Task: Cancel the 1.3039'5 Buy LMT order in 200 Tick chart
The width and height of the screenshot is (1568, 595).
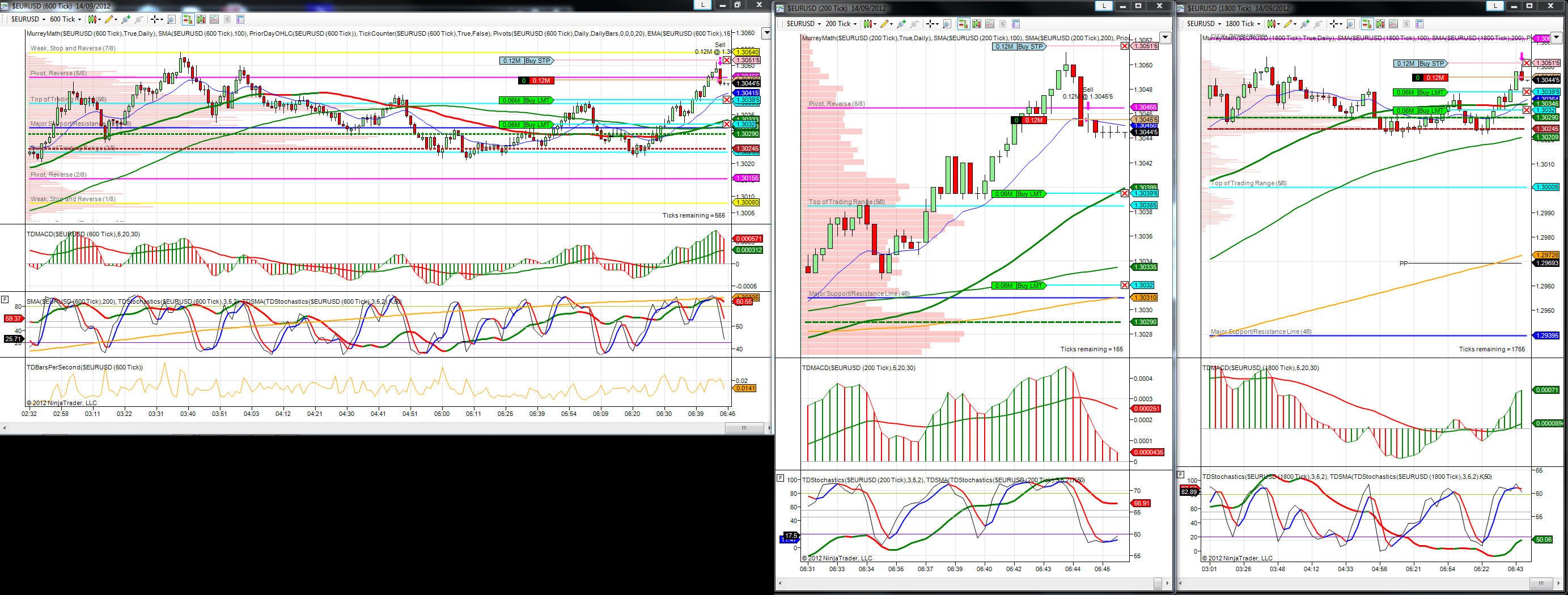Action: 1124,193
